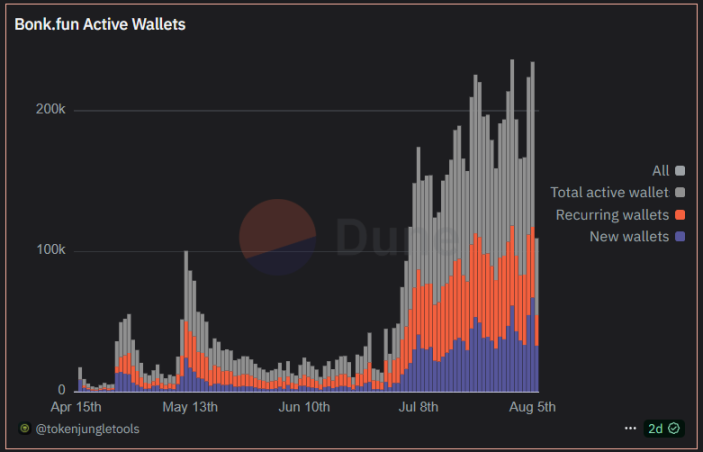Click the green verified check icon
This screenshot has height=452, width=703.
pos(674,429)
